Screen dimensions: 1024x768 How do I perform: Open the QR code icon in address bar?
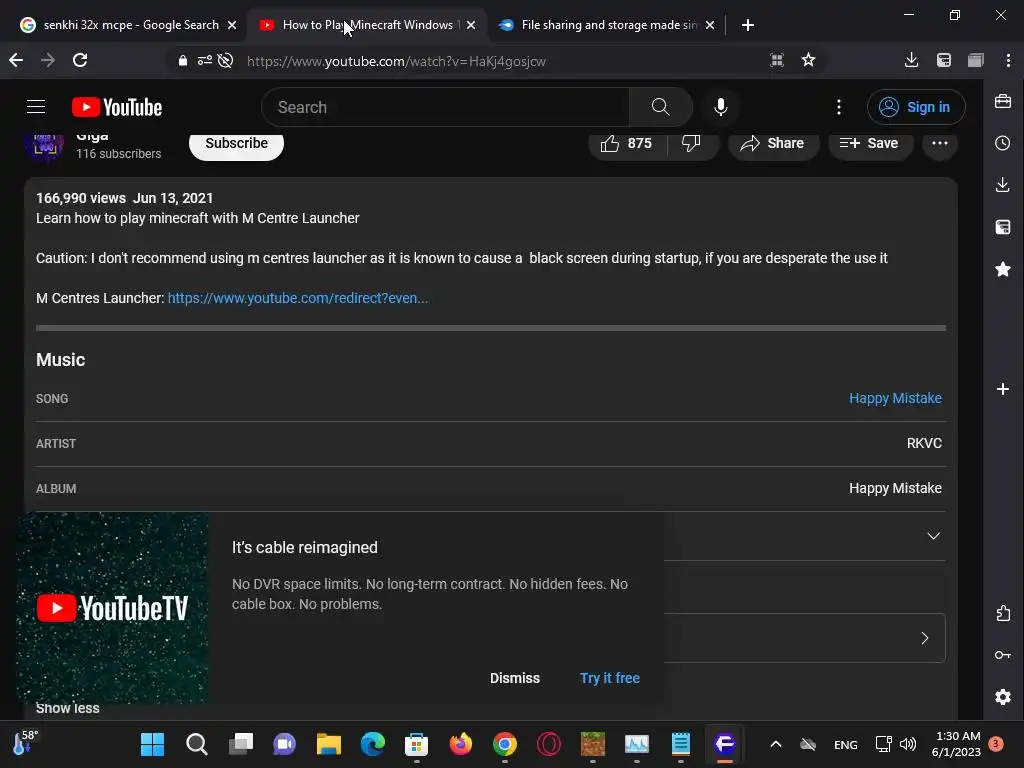pos(776,60)
